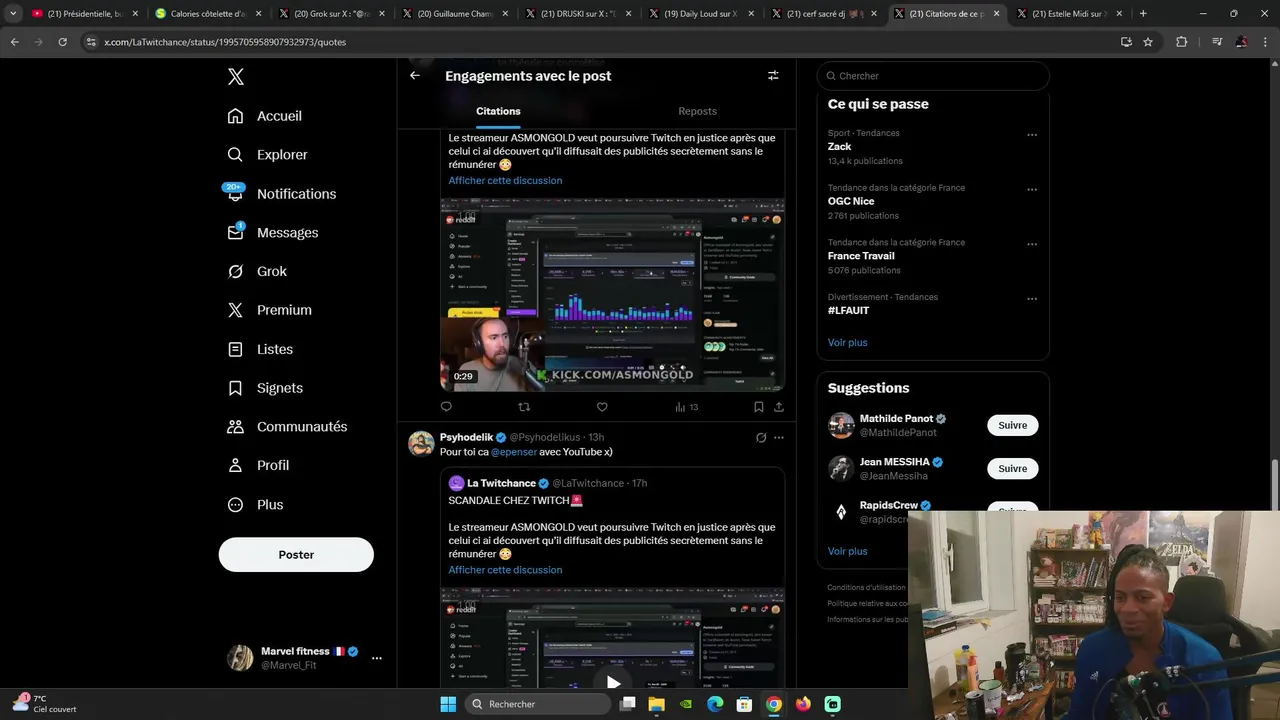Bookmark this page with star icon
Image resolution: width=1280 pixels, height=720 pixels.
(x=1148, y=42)
